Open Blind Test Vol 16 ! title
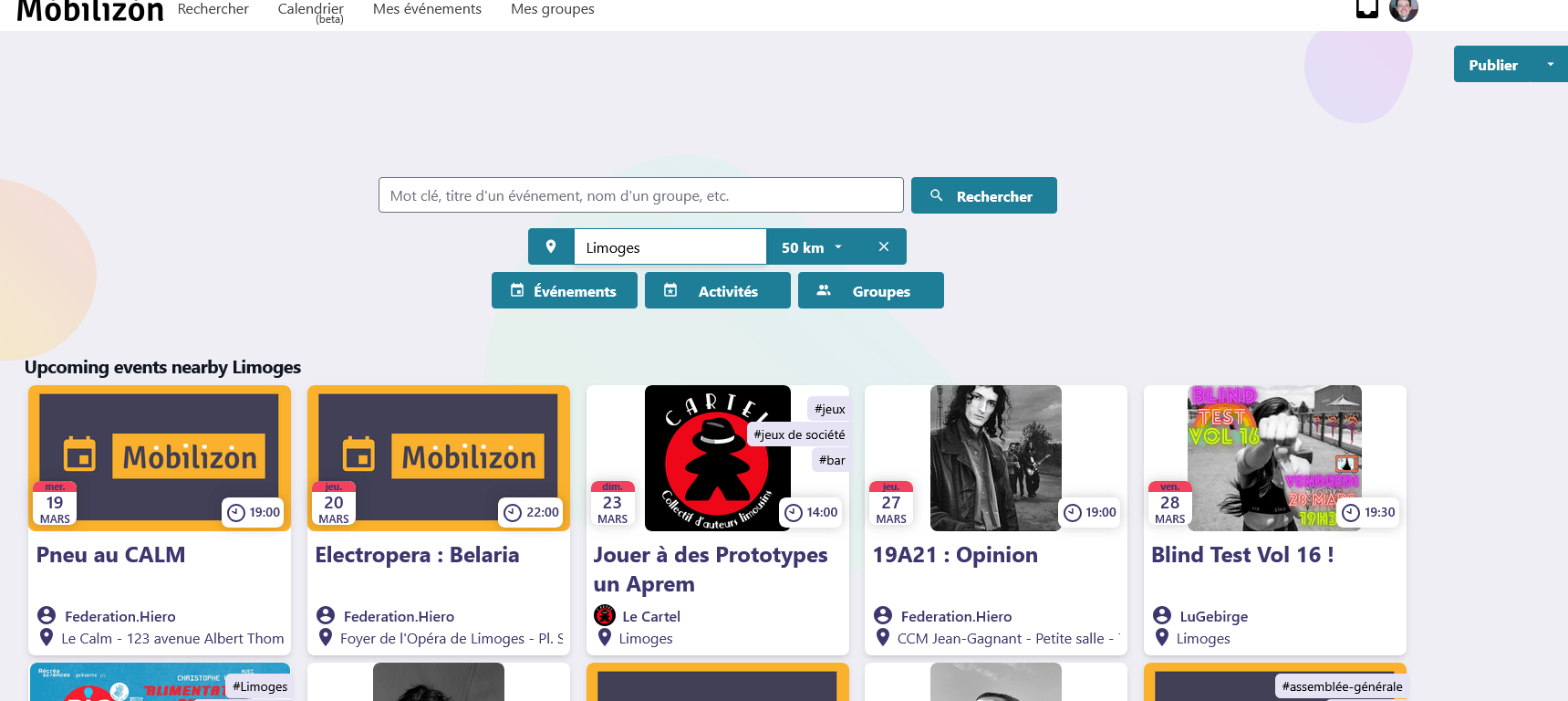This screenshot has height=701, width=1568. (1242, 555)
